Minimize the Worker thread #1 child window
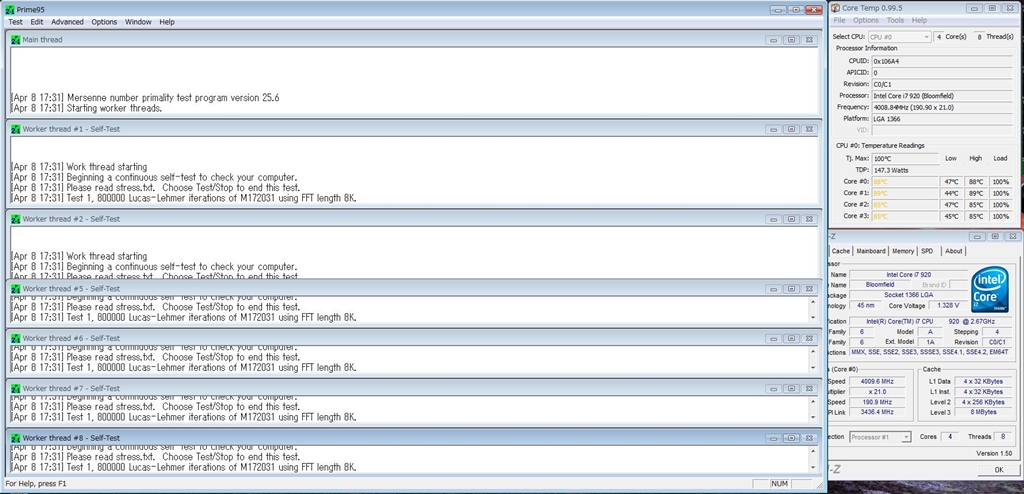Image resolution: width=1024 pixels, height=494 pixels. [x=773, y=129]
